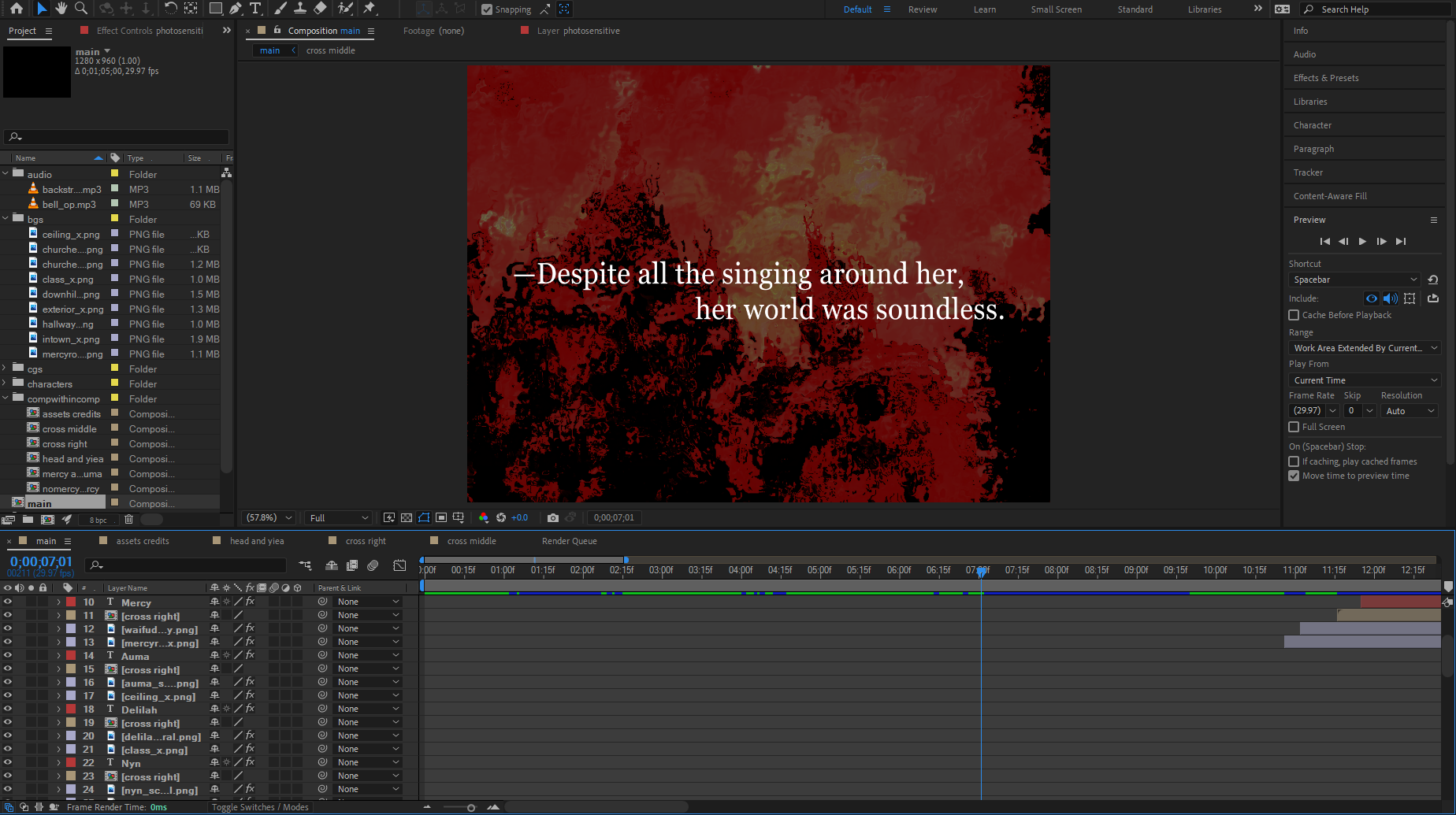Open the Graph Editor in timeline

pos(399,565)
